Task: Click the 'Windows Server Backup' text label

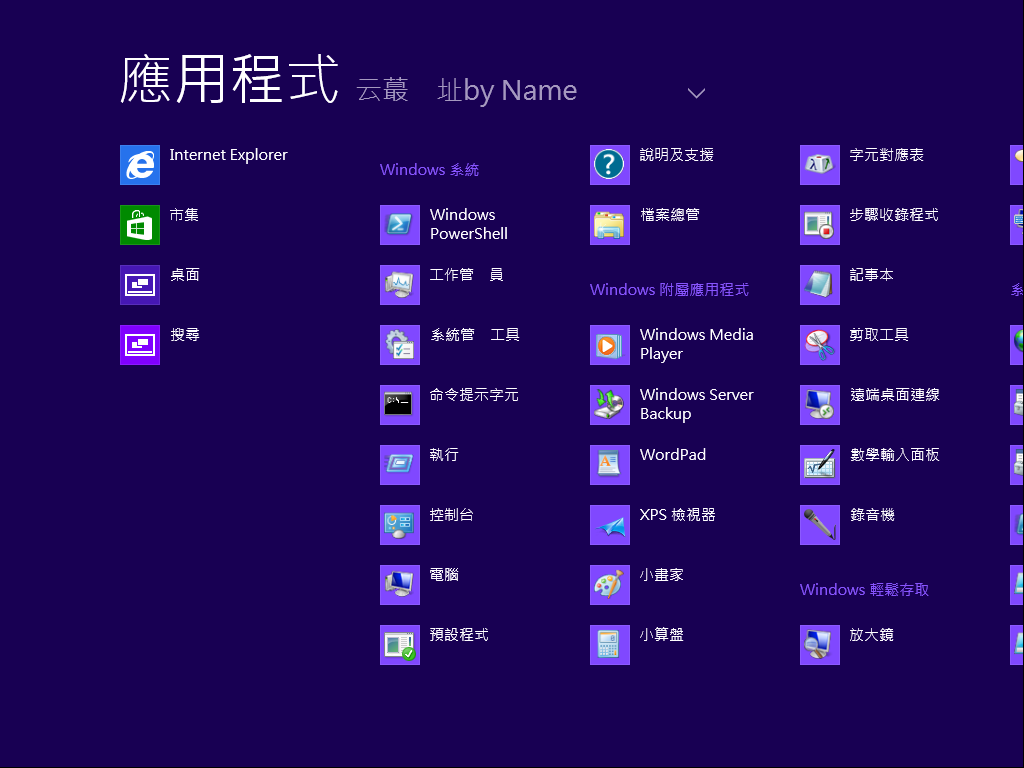Action: (696, 404)
